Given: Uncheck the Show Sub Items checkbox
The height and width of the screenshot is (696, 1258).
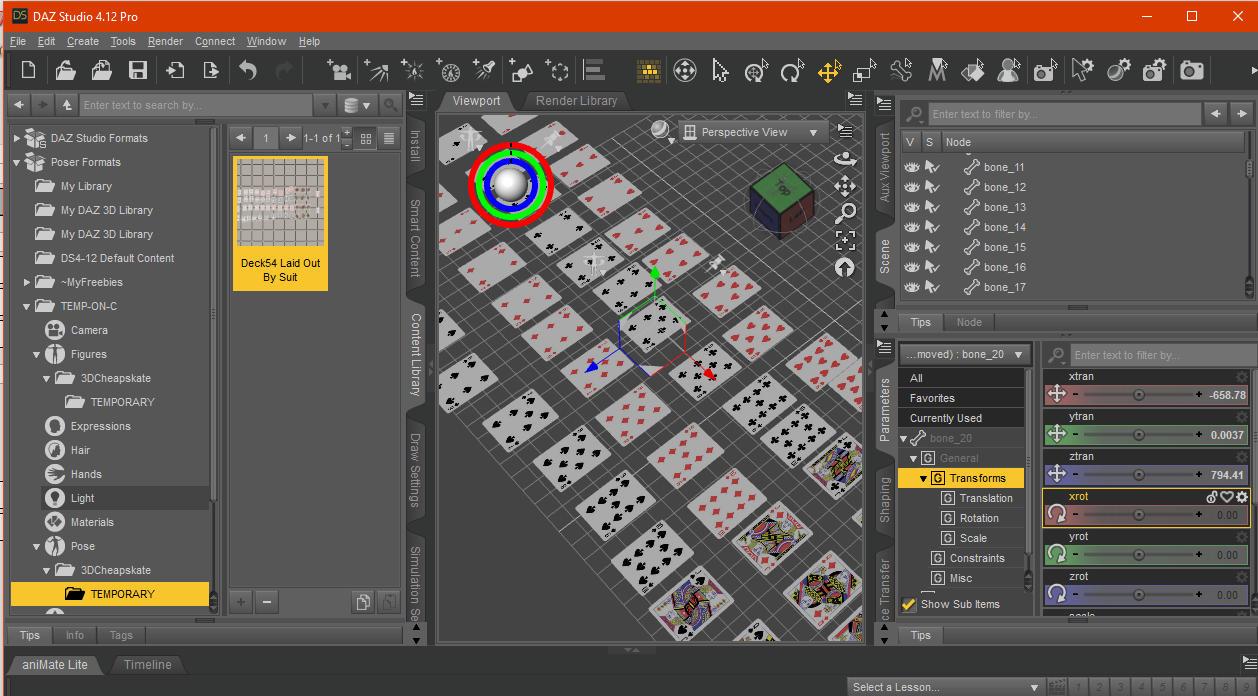Looking at the screenshot, I should [909, 604].
